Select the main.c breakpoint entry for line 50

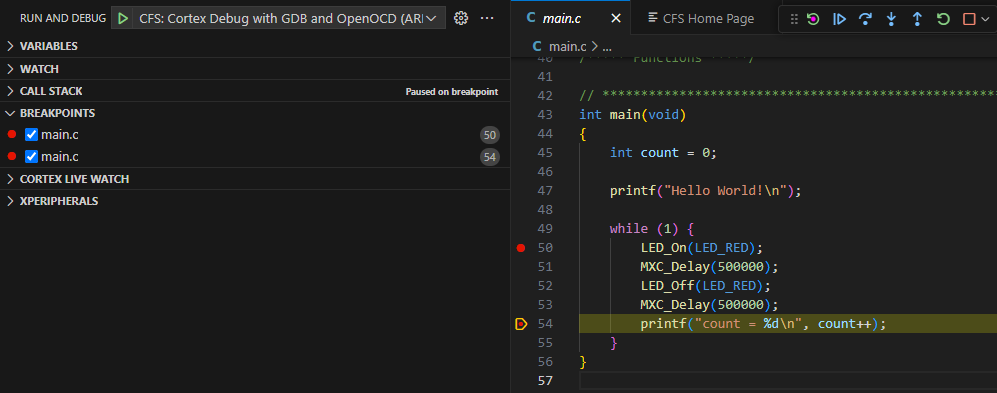254,135
